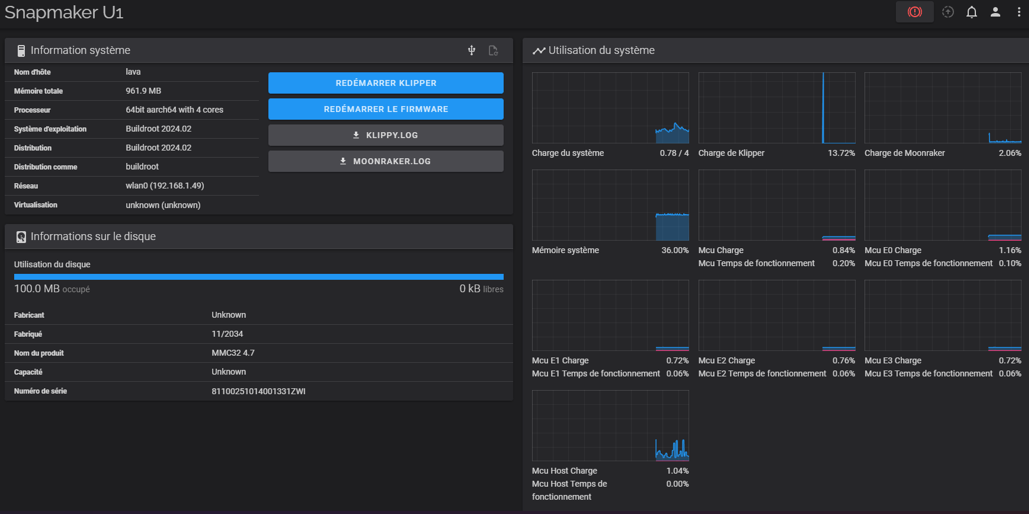Click the Charge de Klipper graph
The image size is (1029, 514).
point(776,108)
